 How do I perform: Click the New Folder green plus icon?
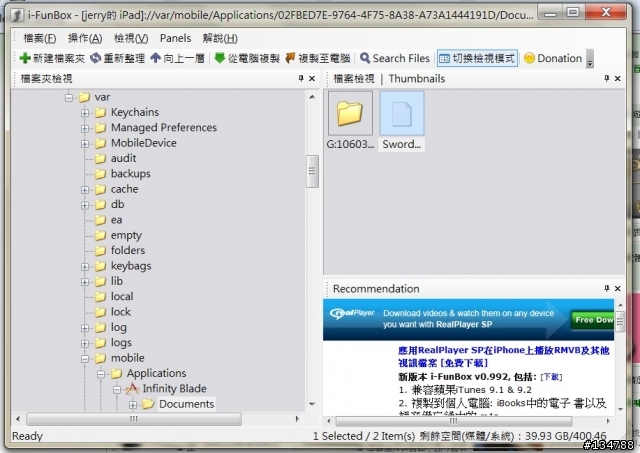coord(25,58)
